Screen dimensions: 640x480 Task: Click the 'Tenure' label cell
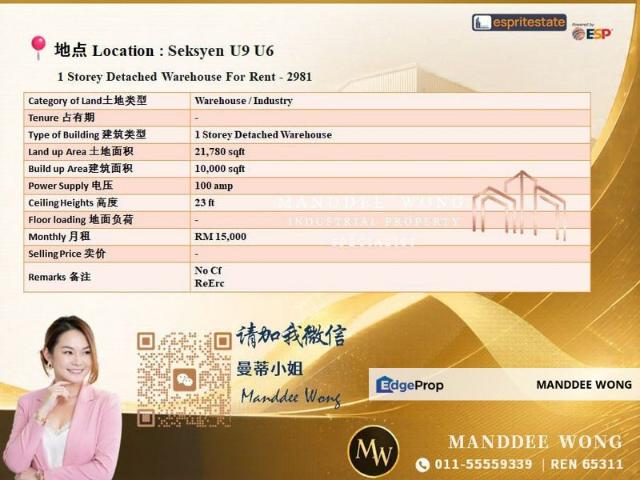click(x=107, y=118)
